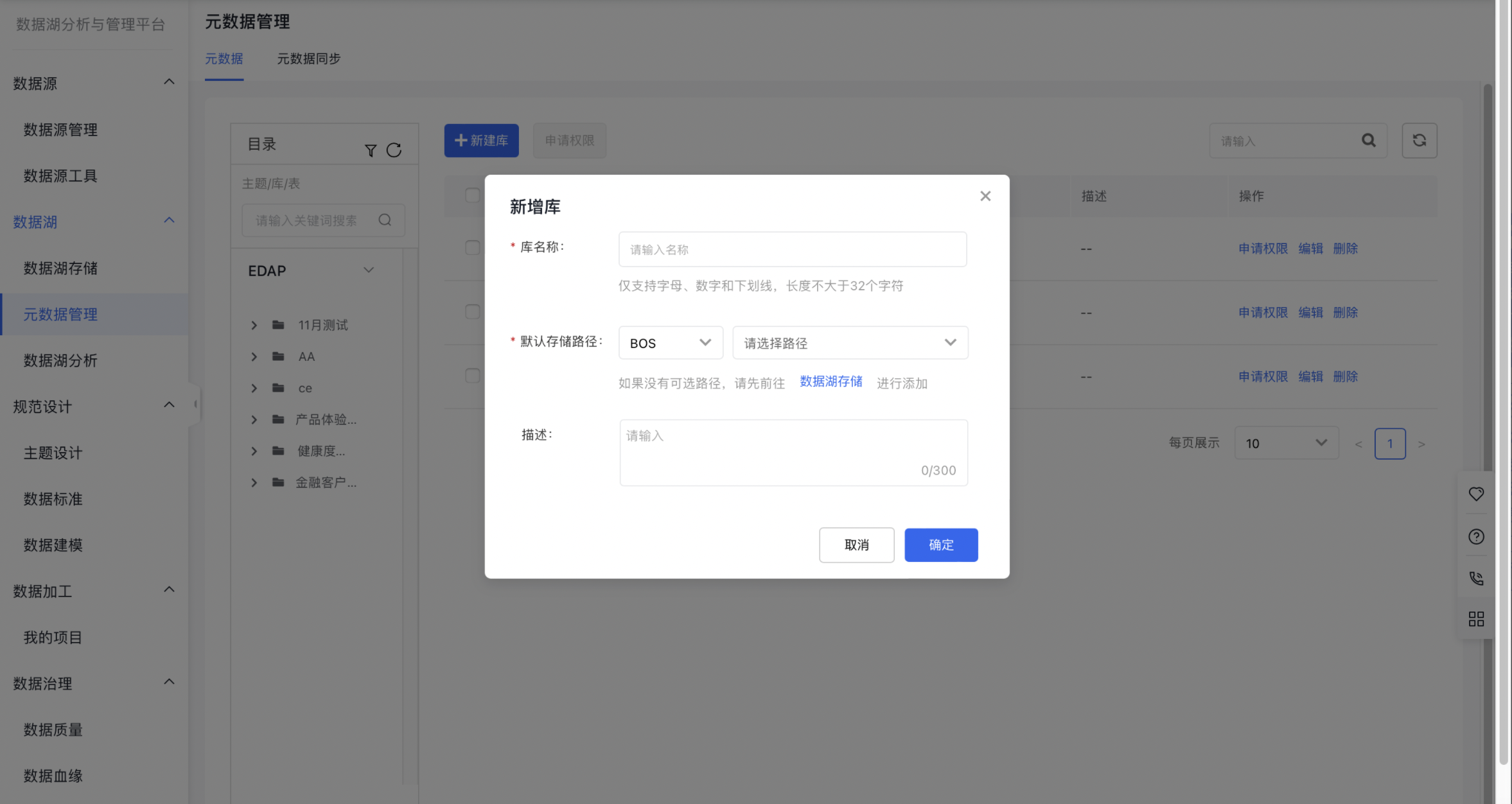Collapse the 数据源 sidebar section

point(169,82)
